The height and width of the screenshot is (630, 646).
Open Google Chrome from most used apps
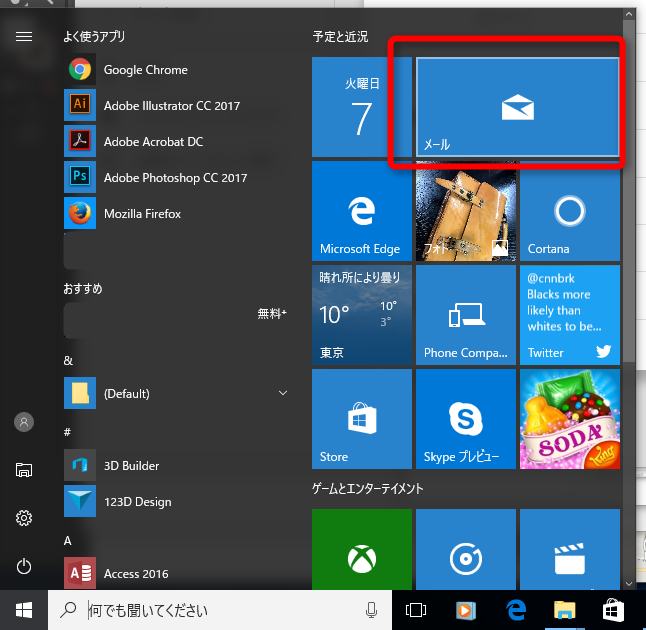pos(176,70)
